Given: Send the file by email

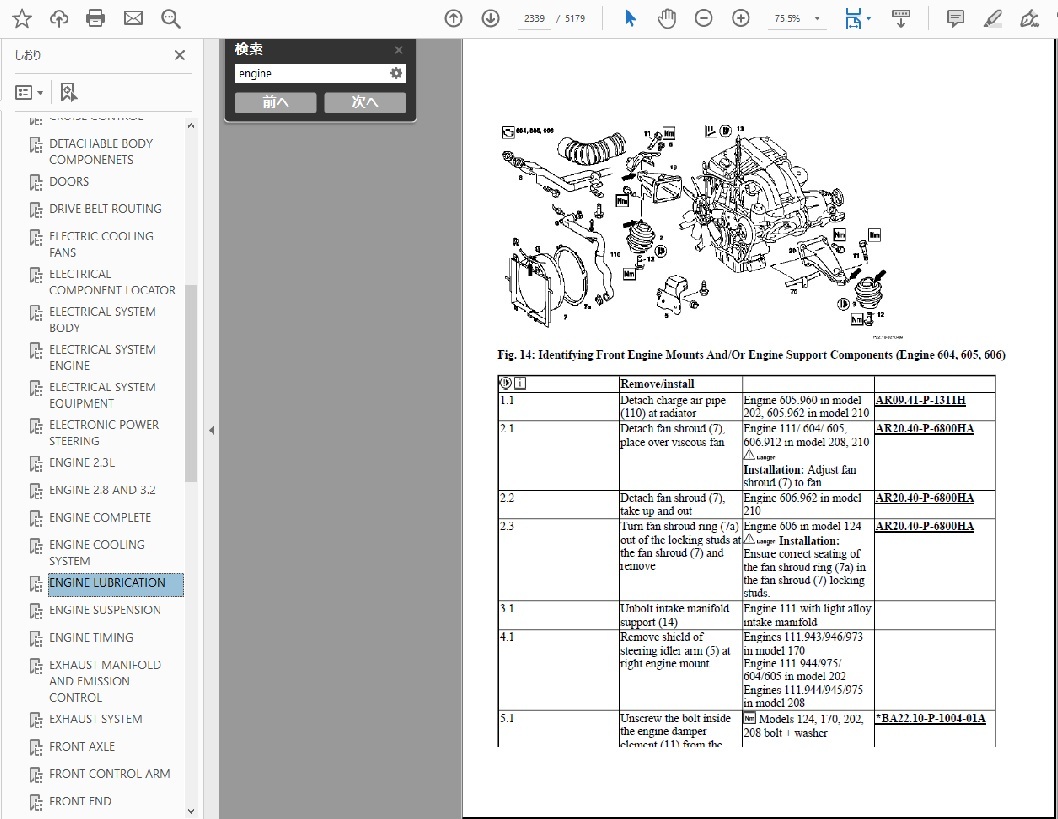Looking at the screenshot, I should [x=134, y=18].
